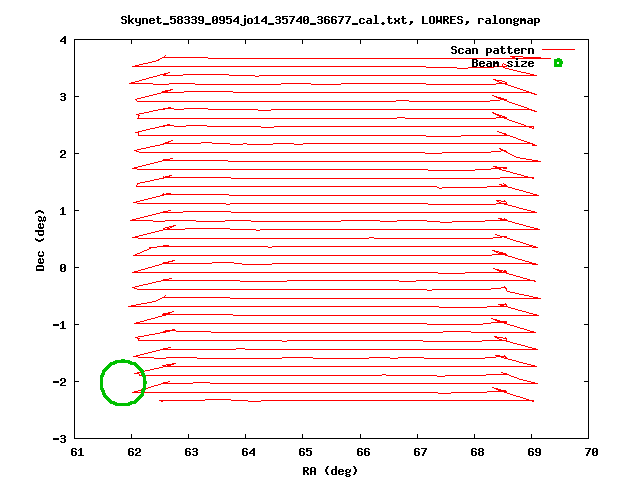640x480 pixels.
Task: Click the x-axis tick label 67
Action: coord(420,452)
